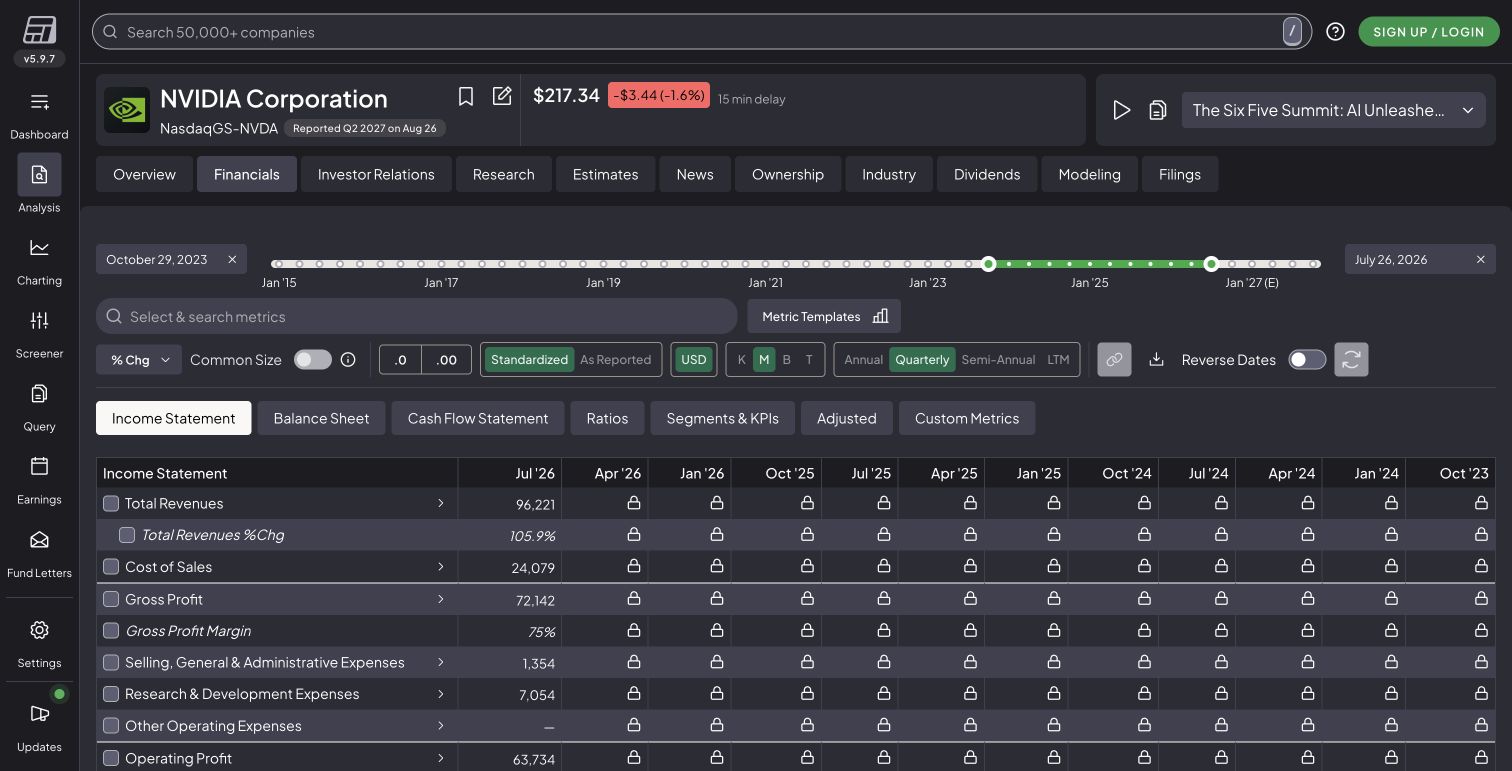Select the Annual period option

pos(863,359)
